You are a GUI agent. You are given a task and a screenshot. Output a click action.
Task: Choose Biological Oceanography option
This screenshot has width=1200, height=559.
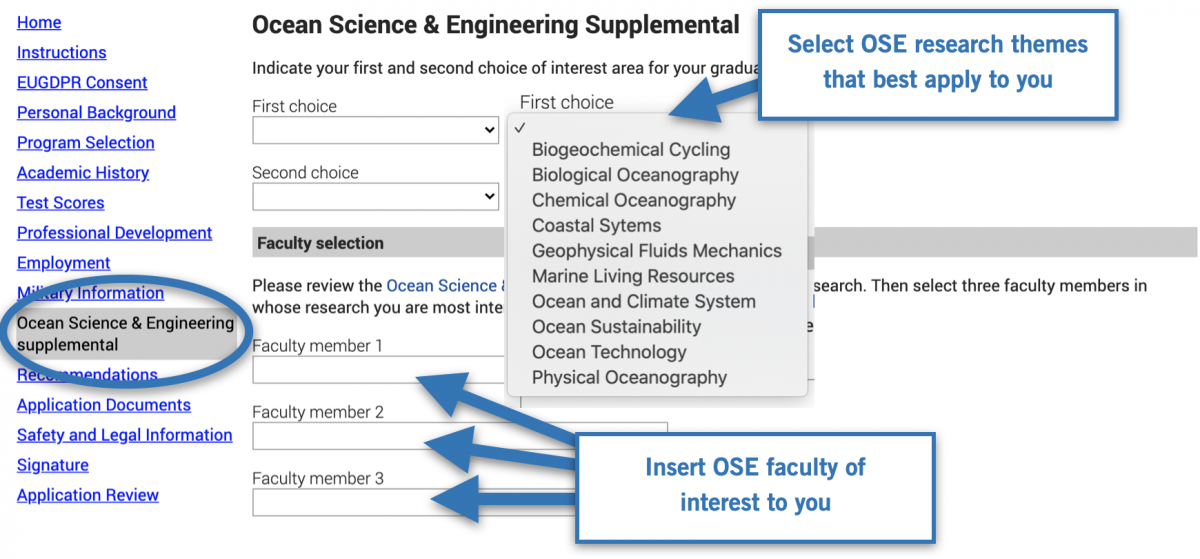pyautogui.click(x=635, y=175)
